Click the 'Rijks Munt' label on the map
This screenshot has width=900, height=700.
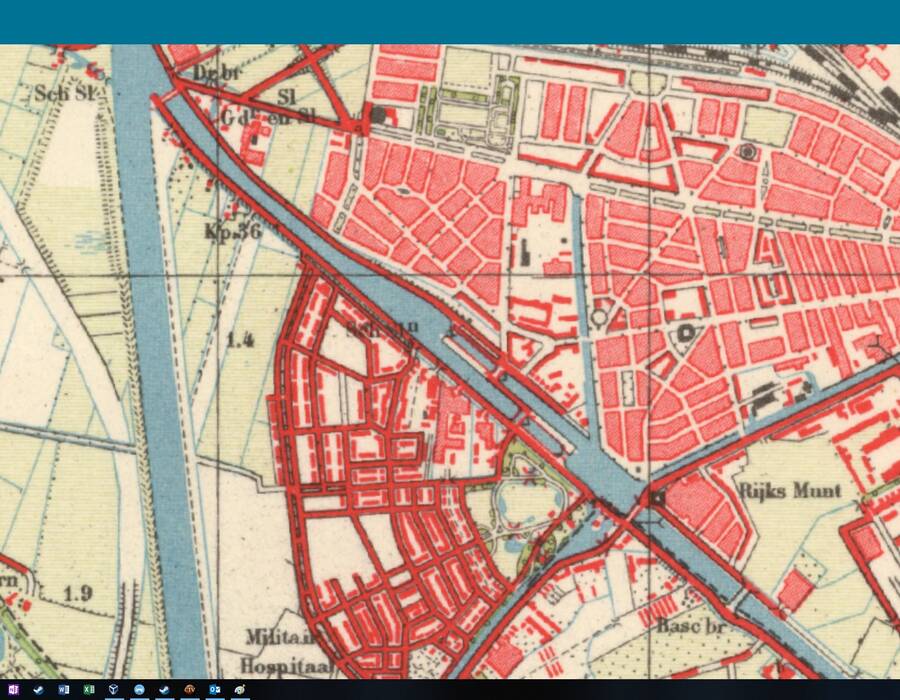[x=790, y=491]
